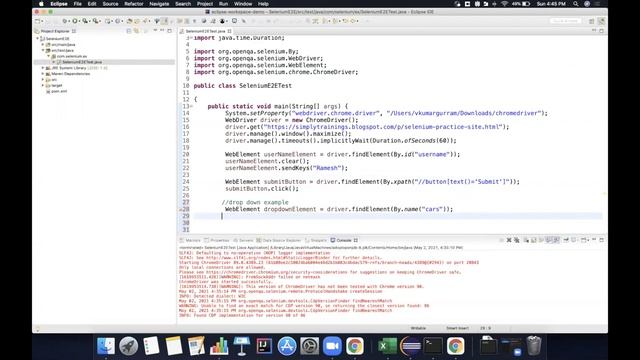Switch to the Snippets tab
Image resolution: width=640 pixels, height=360 pixels.
[316, 240]
